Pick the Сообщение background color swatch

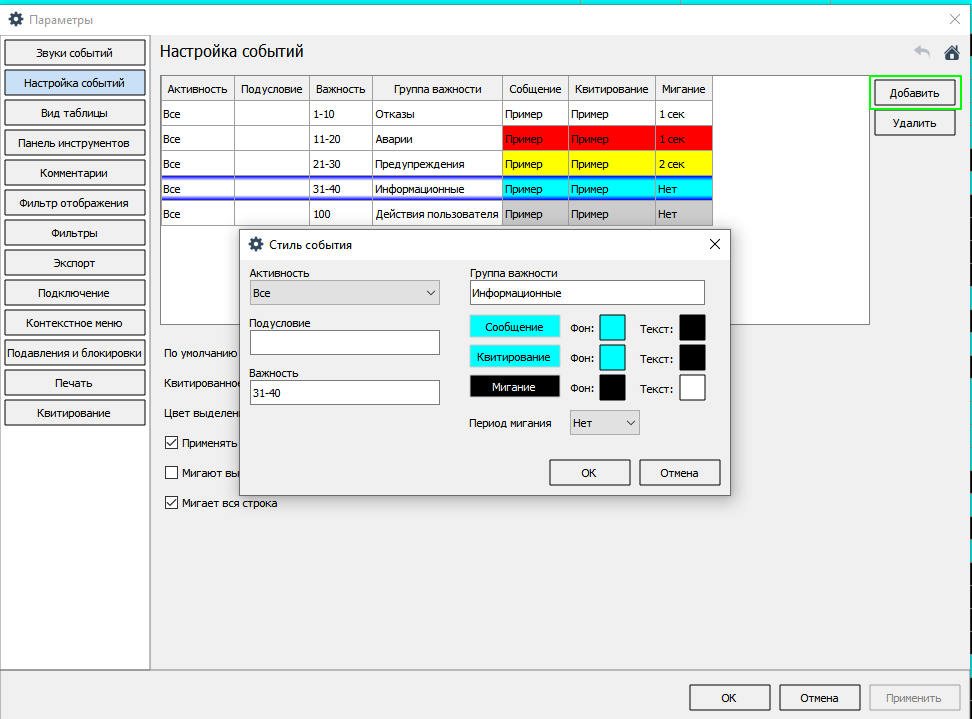coord(612,328)
